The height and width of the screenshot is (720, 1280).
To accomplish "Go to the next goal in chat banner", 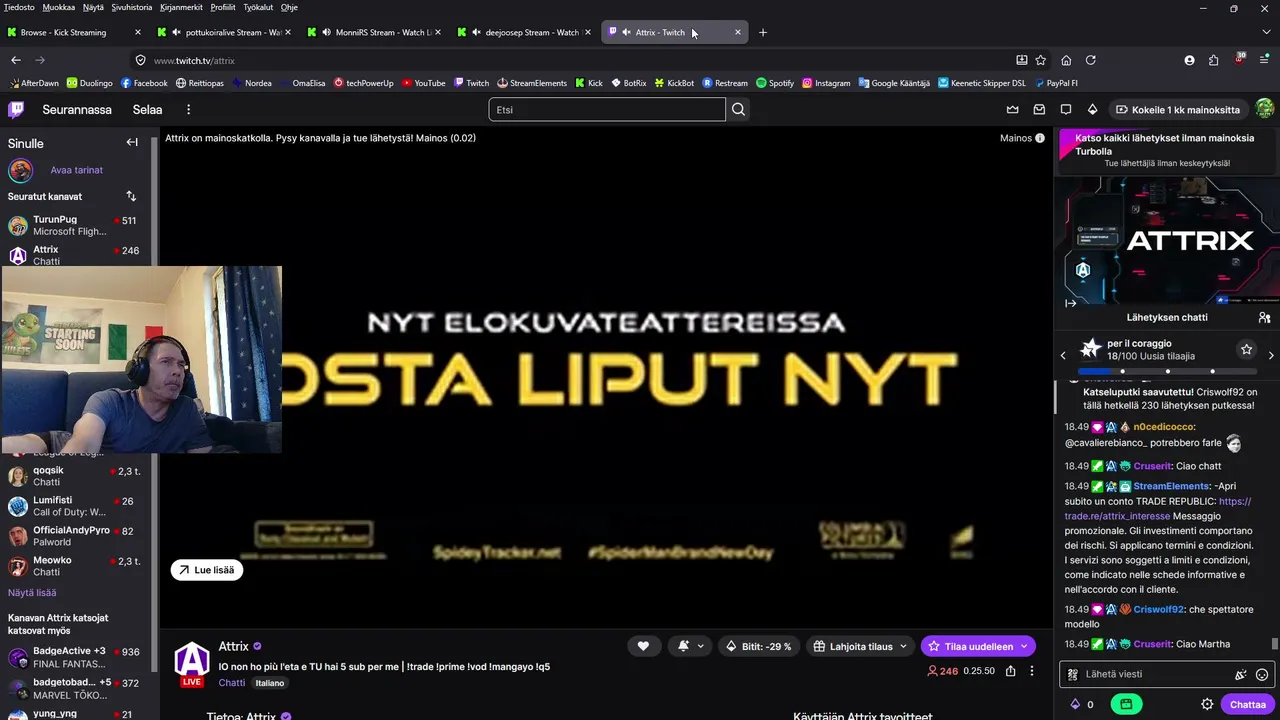I will (1271, 355).
